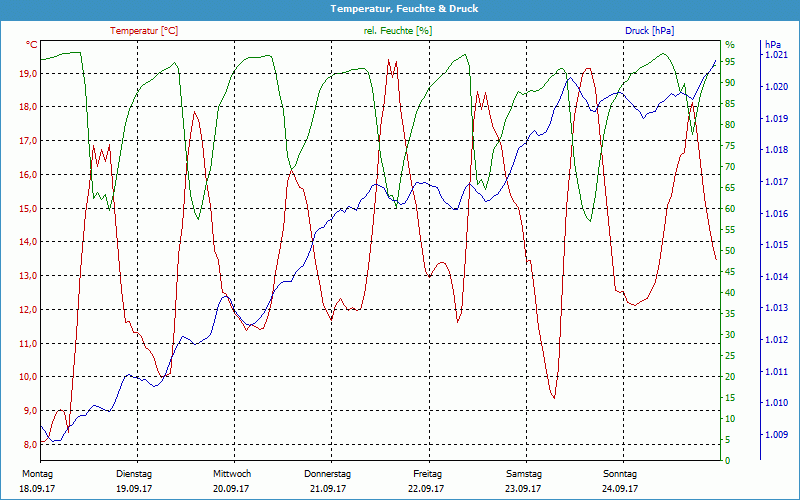
Task: Click the '15,0' temperature axis value
Action: pyautogui.click(x=28, y=208)
